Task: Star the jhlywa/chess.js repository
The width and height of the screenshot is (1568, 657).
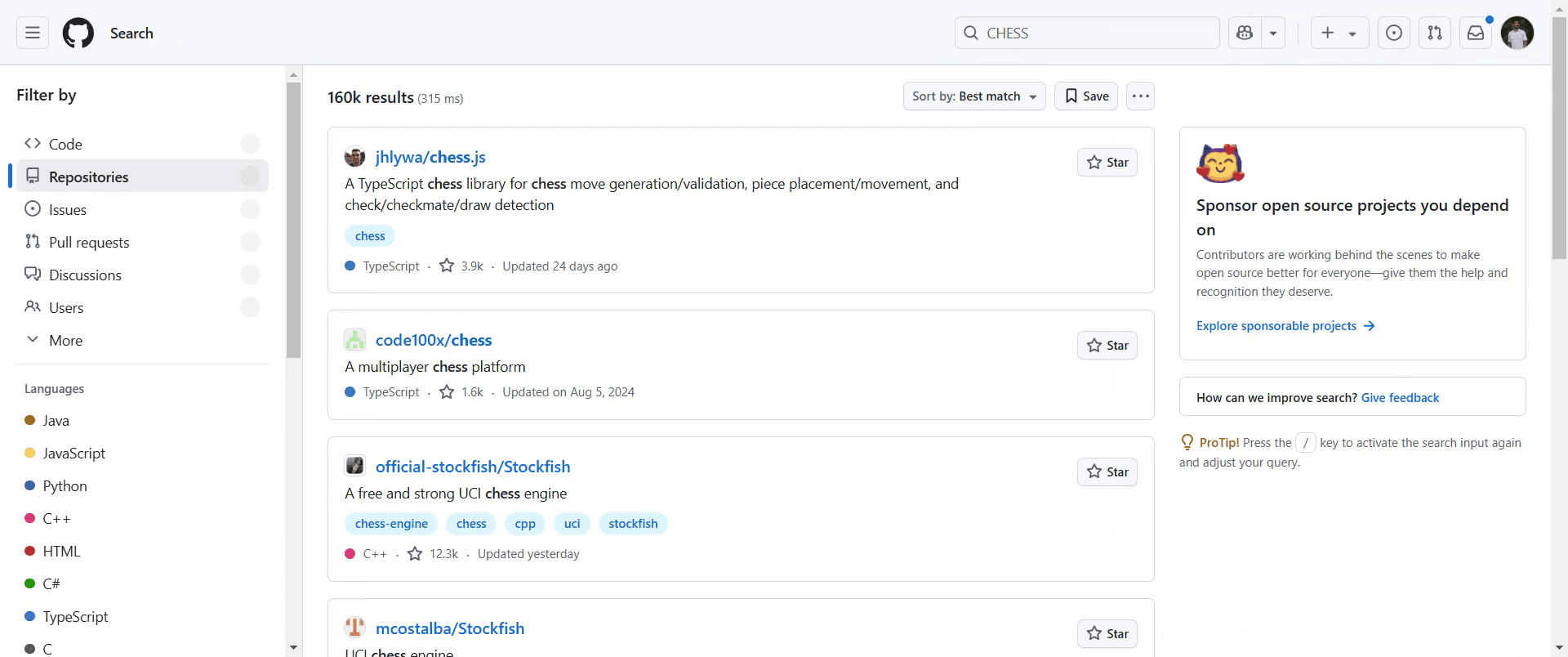Action: pos(1107,163)
